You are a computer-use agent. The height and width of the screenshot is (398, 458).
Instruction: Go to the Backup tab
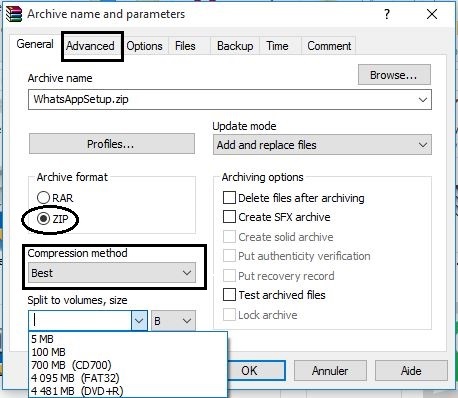(x=235, y=46)
